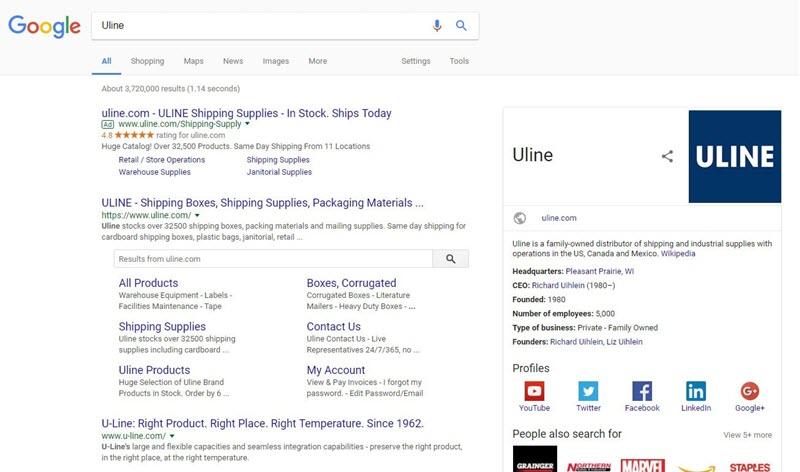The height and width of the screenshot is (472, 800).
Task: Open U-Line: Right Product result
Action: pyautogui.click(x=262, y=424)
